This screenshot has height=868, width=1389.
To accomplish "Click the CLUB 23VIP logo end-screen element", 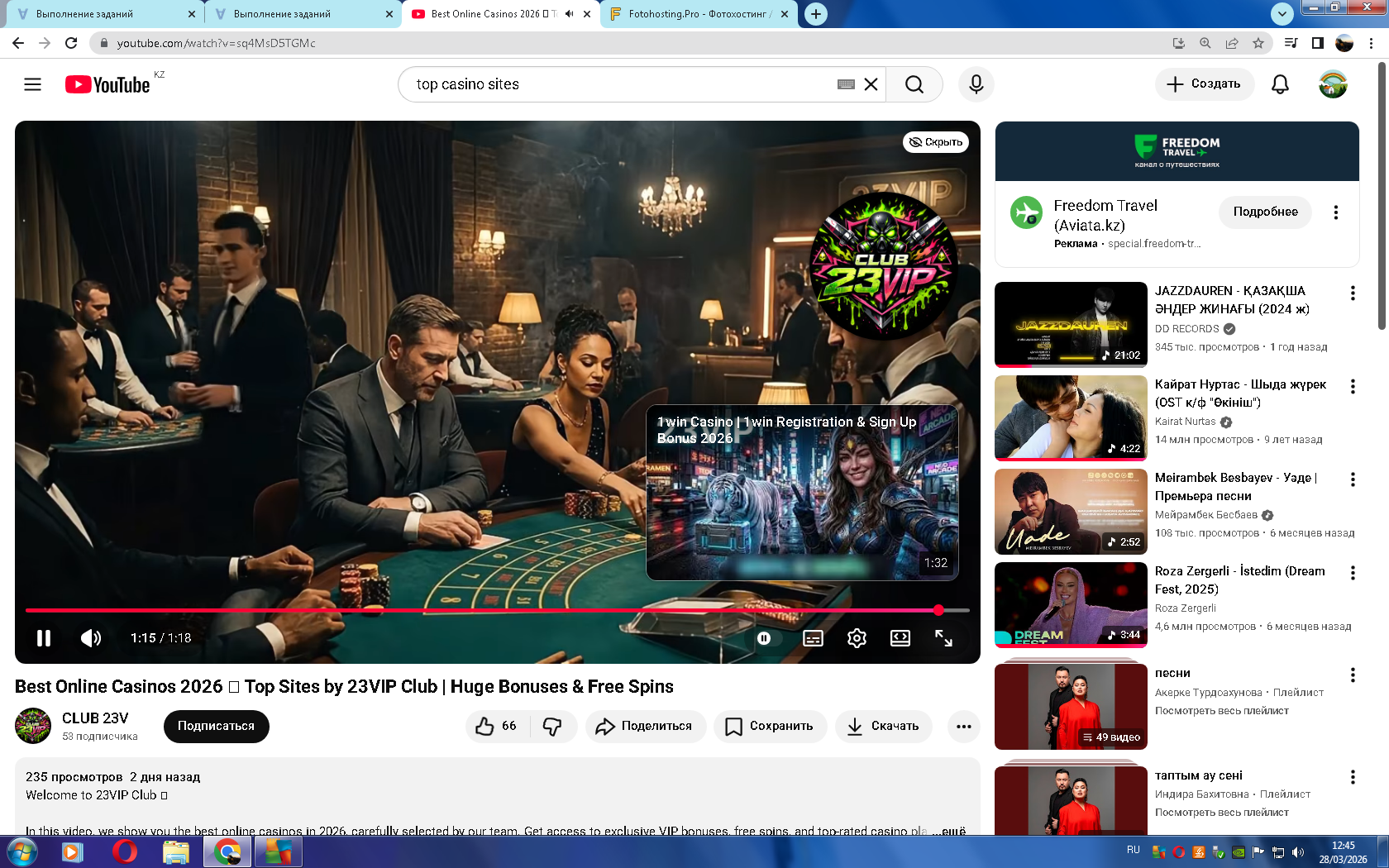I will [884, 266].
